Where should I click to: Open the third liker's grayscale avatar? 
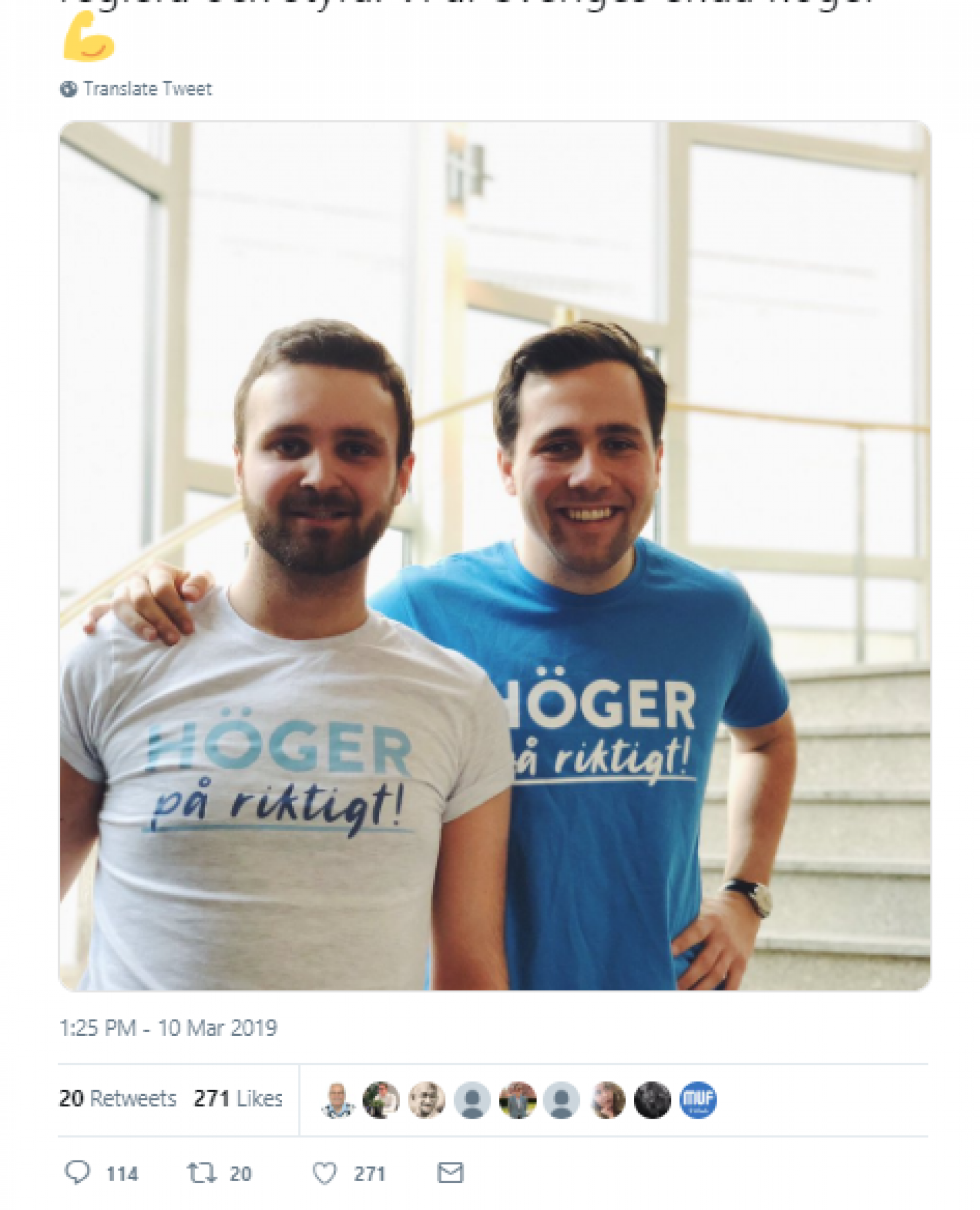click(427, 1099)
